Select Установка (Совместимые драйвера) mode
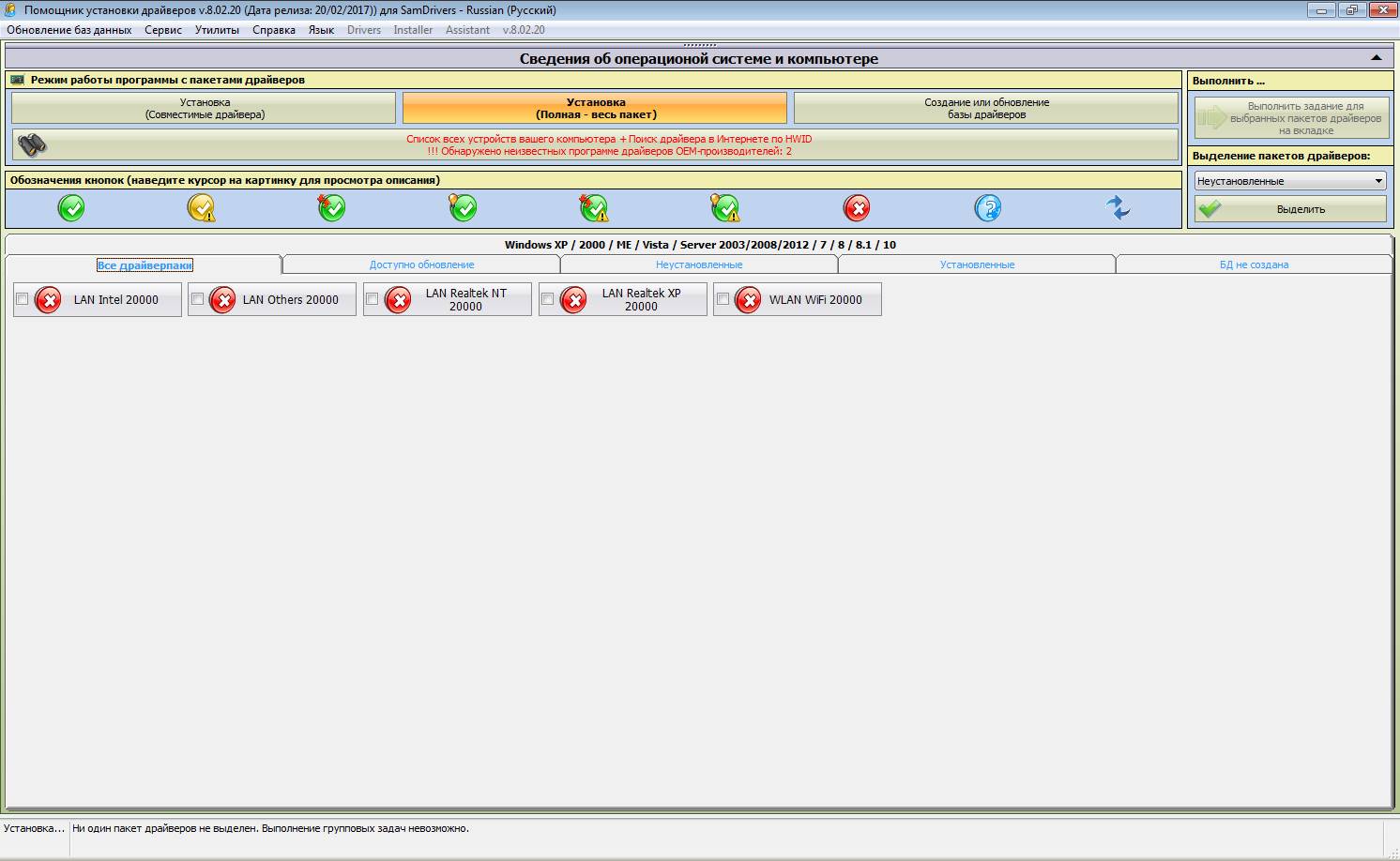This screenshot has width=1400, height=861. (x=204, y=108)
